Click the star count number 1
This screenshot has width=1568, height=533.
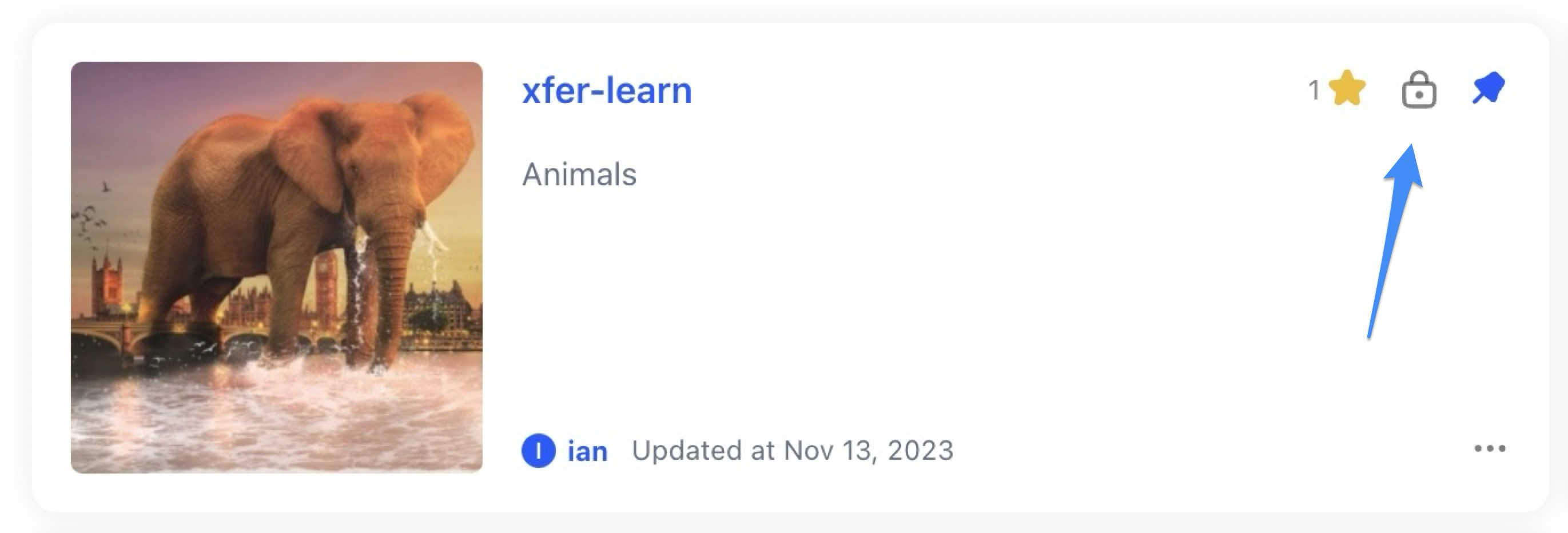click(1314, 91)
